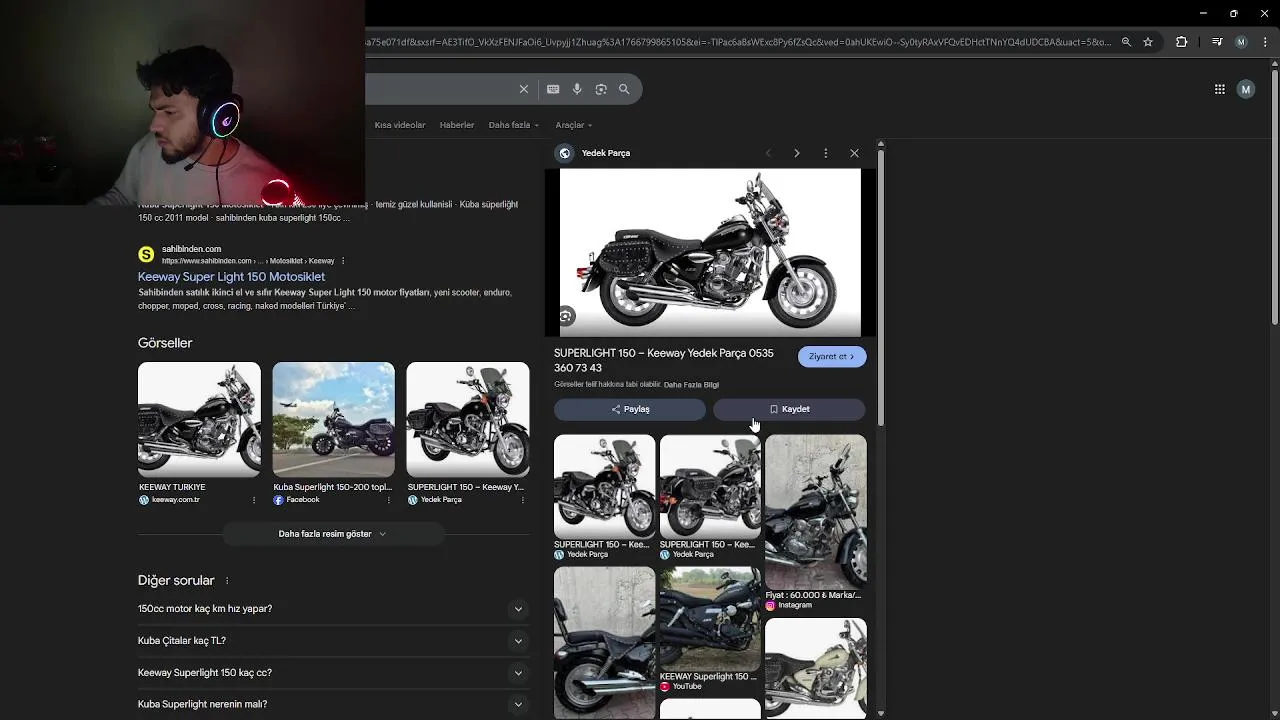Viewport: 1280px width, 720px height.
Task: Open Yedek Parça SUPERLIGHT 150 thumbnail in Görseller
Action: click(468, 420)
